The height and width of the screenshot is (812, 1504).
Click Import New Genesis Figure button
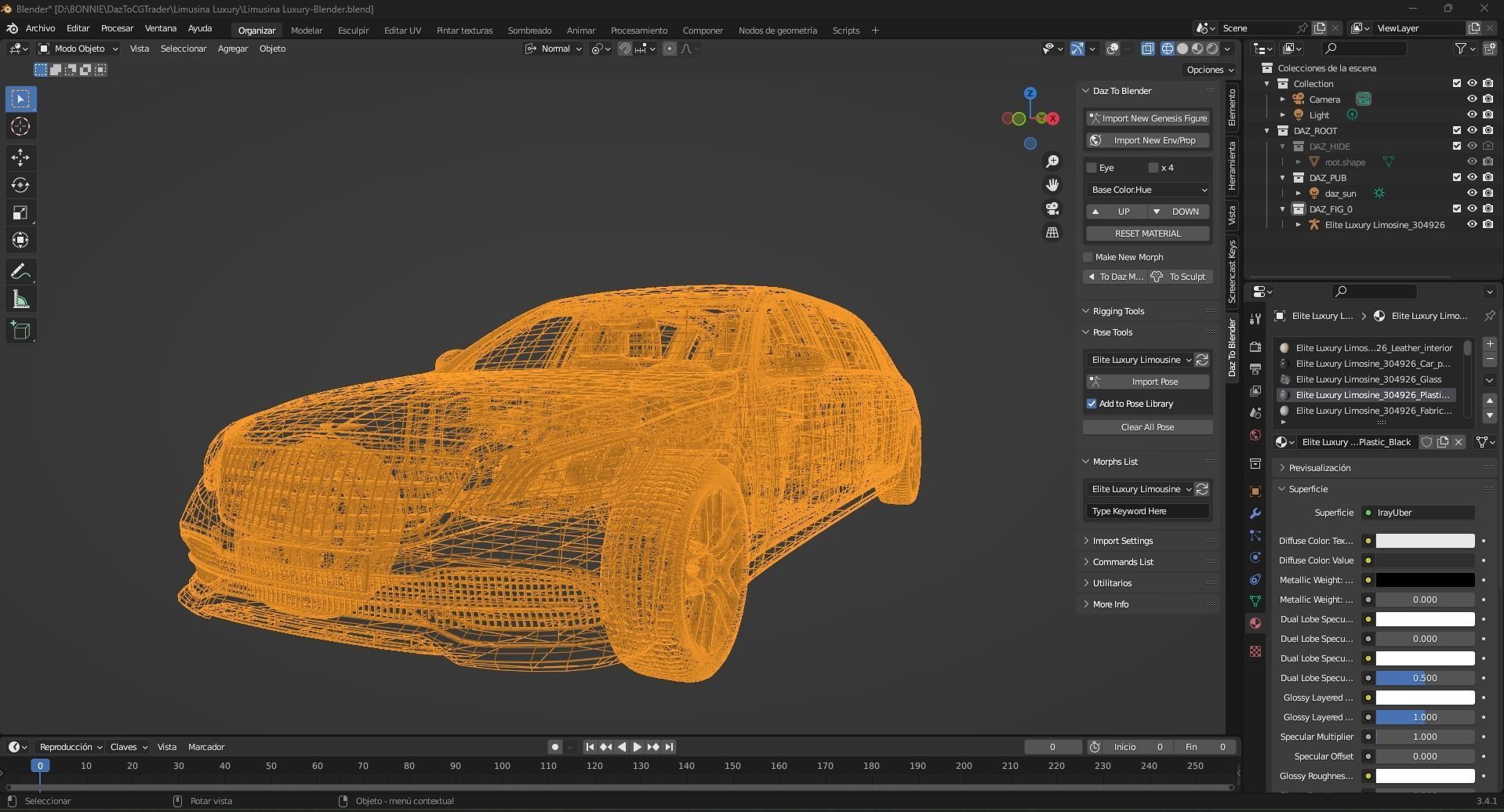(1148, 118)
